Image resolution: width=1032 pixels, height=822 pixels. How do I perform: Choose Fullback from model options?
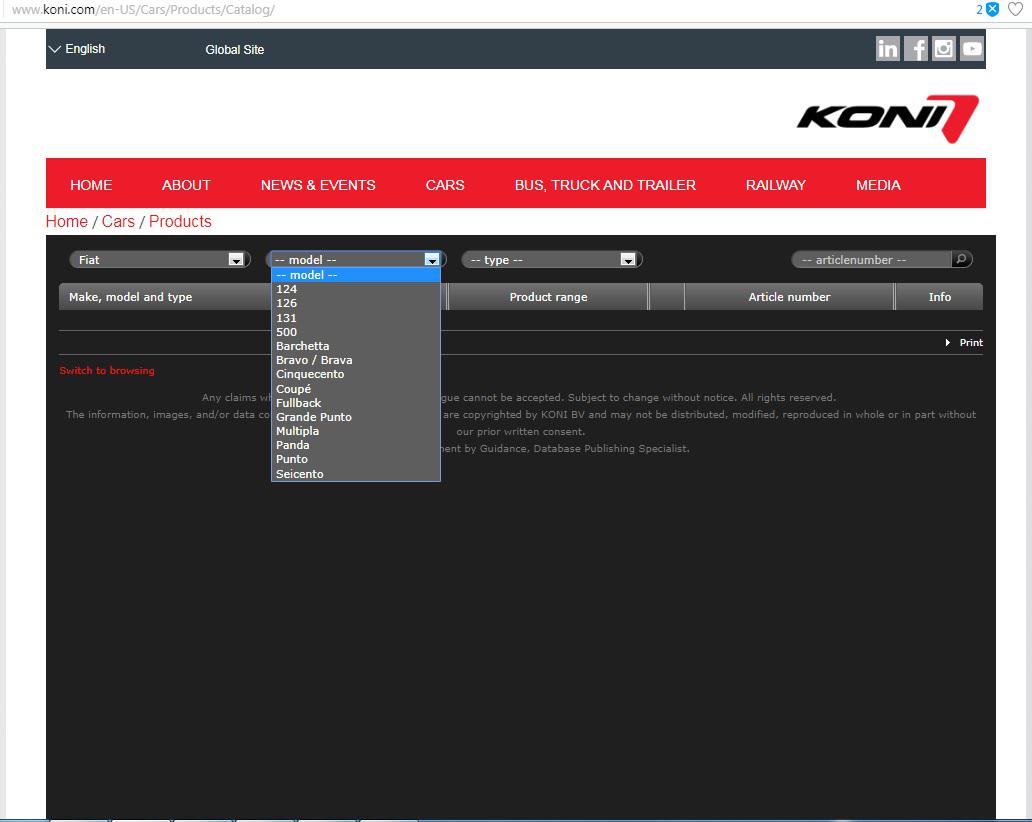[x=355, y=403]
